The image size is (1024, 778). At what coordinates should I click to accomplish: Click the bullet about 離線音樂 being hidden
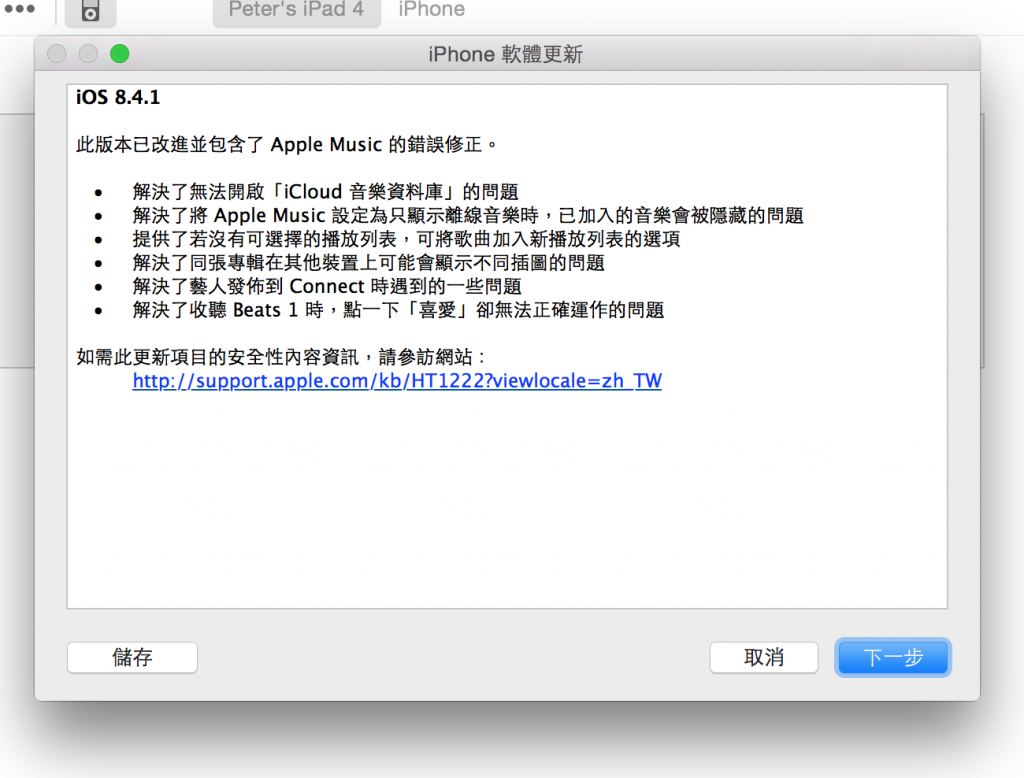coord(468,216)
